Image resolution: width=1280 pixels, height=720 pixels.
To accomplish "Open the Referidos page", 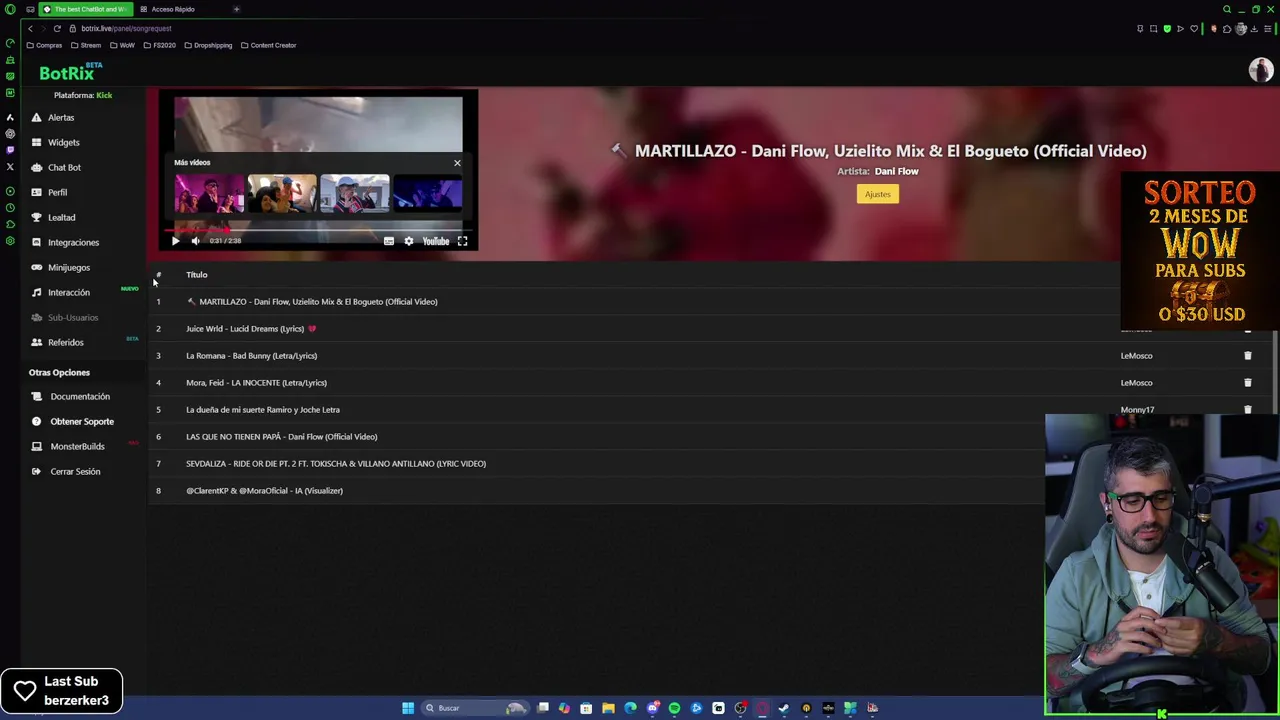I will (x=65, y=342).
